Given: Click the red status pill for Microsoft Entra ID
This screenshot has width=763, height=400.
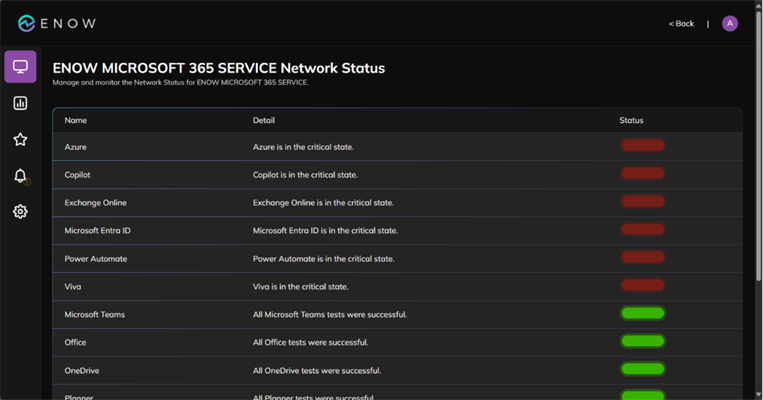Looking at the screenshot, I should click(x=643, y=229).
